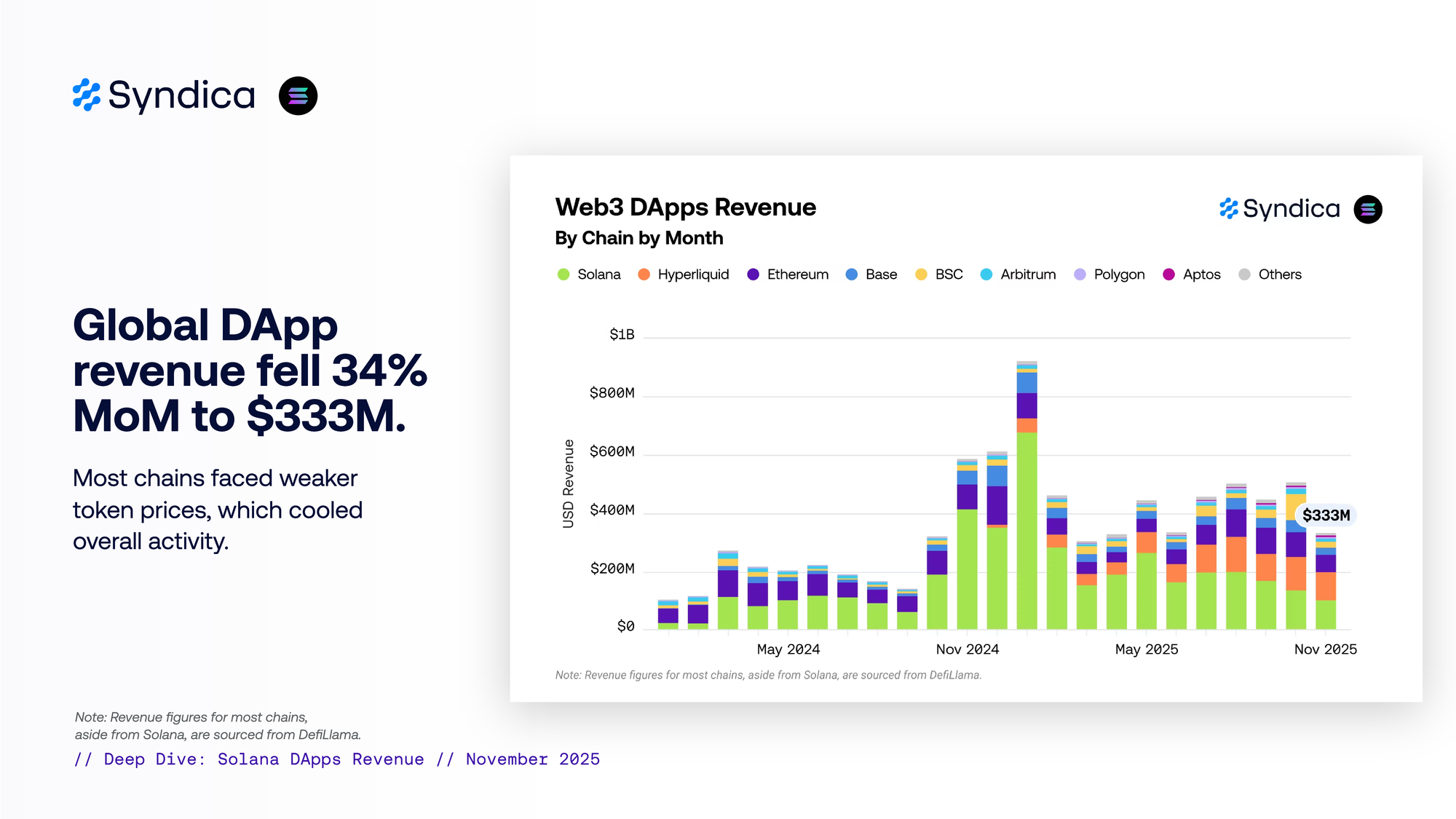Screen dimensions: 1456x819
Task: Click the tallest bar's green Solana segment
Action: [x=1026, y=531]
